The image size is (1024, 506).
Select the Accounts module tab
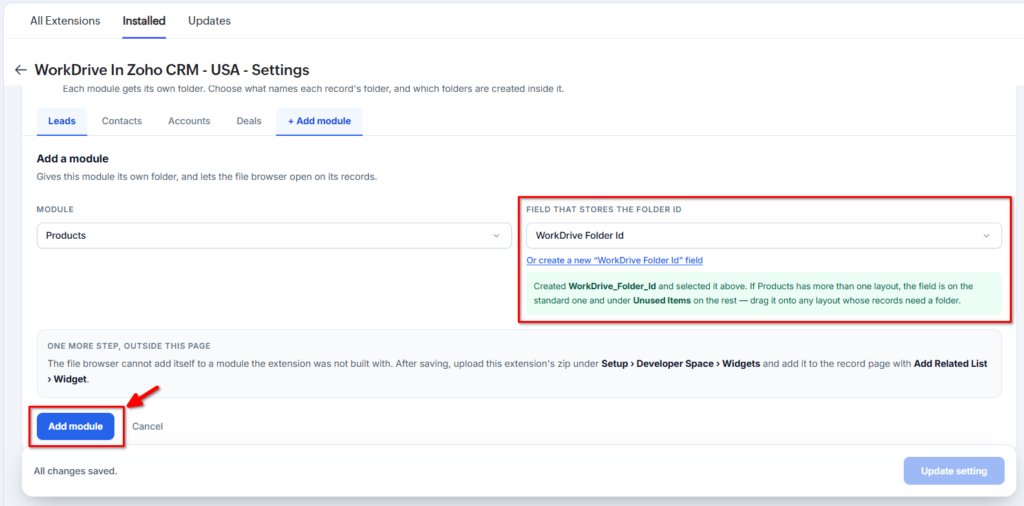click(189, 121)
